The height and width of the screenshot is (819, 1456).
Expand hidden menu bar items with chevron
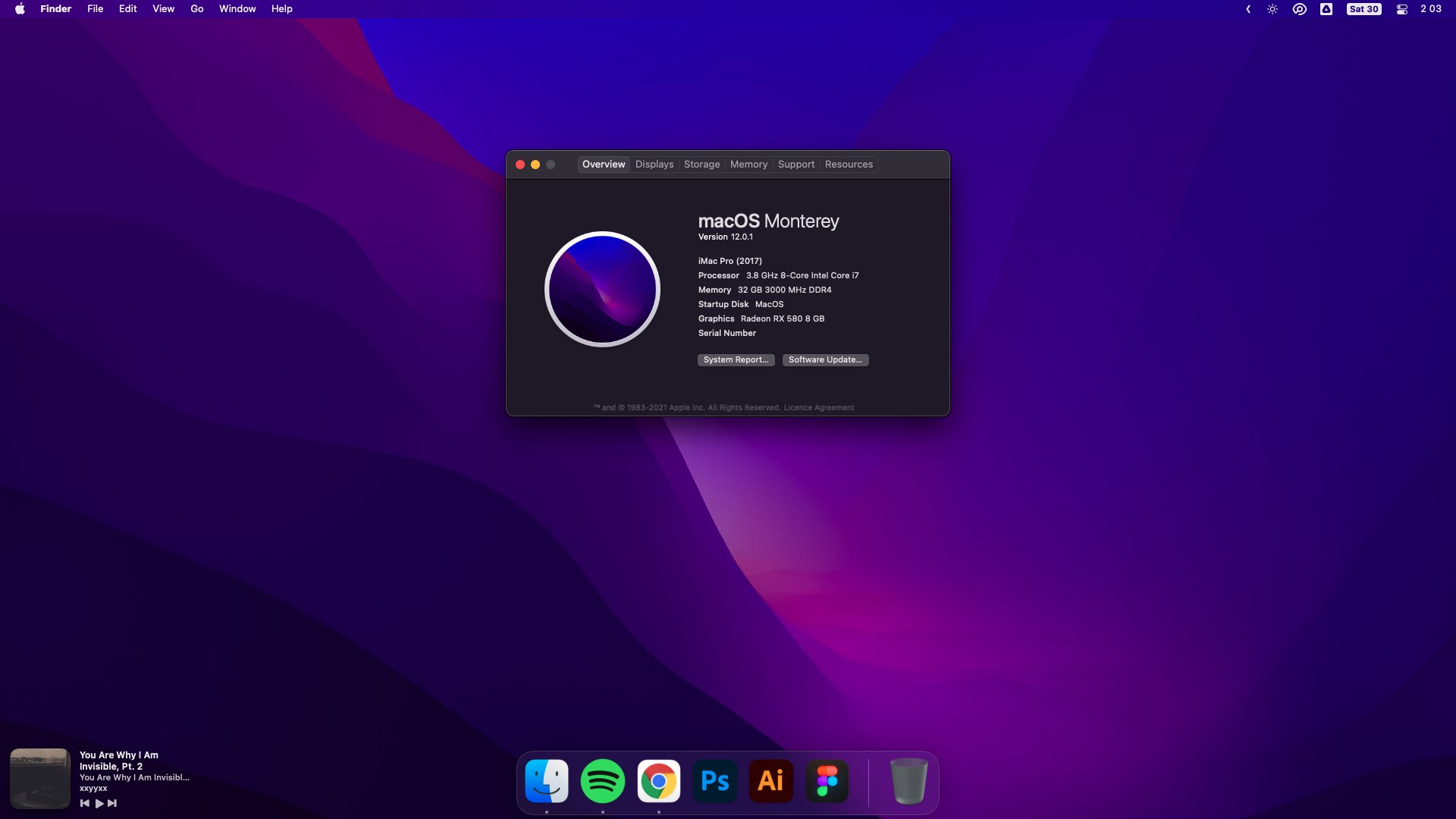tap(1248, 9)
